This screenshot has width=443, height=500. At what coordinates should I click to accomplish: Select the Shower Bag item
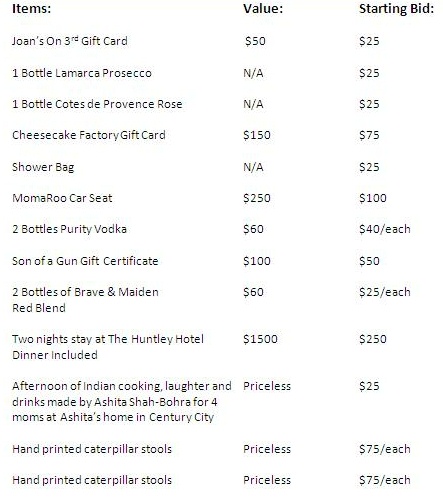43,167
